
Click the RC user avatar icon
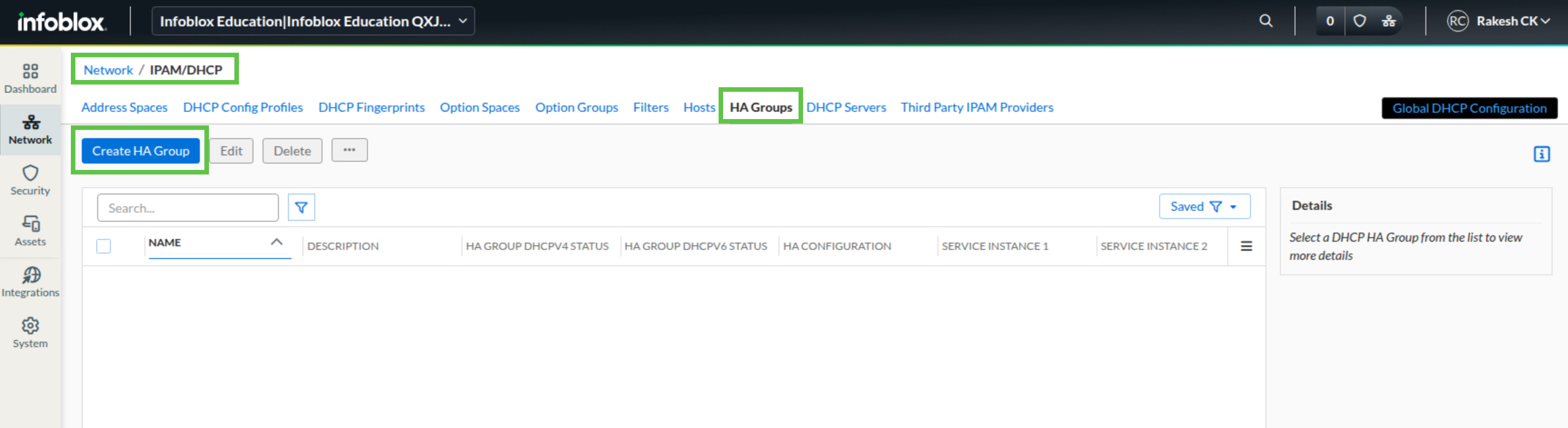pos(1457,21)
